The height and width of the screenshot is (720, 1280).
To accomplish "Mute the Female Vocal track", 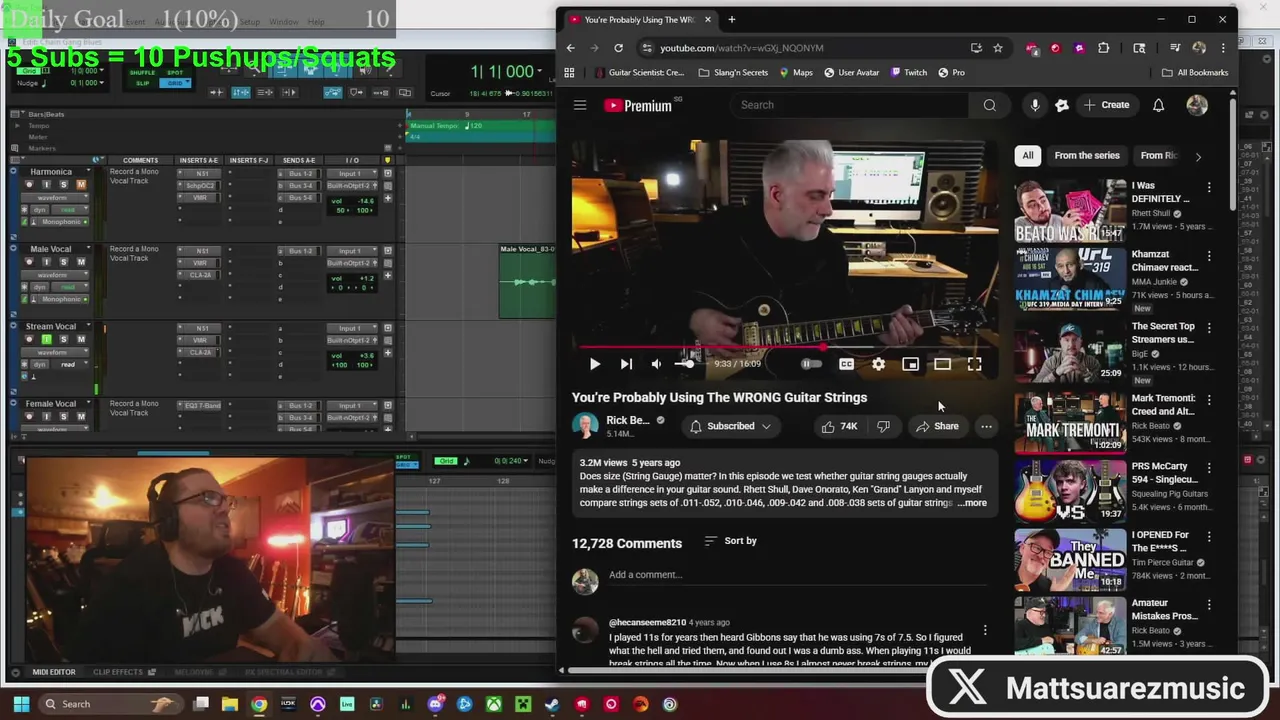I will [x=81, y=416].
